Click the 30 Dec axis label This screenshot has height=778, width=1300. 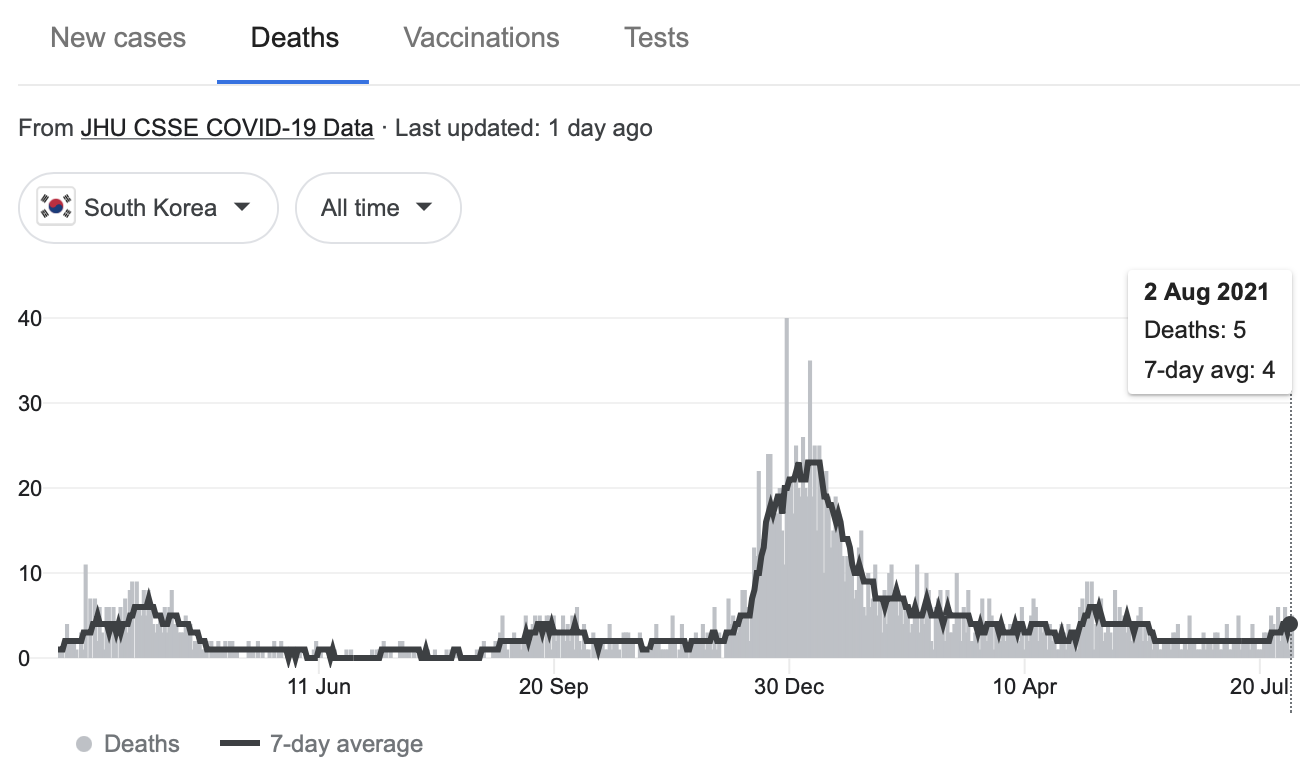[x=789, y=687]
